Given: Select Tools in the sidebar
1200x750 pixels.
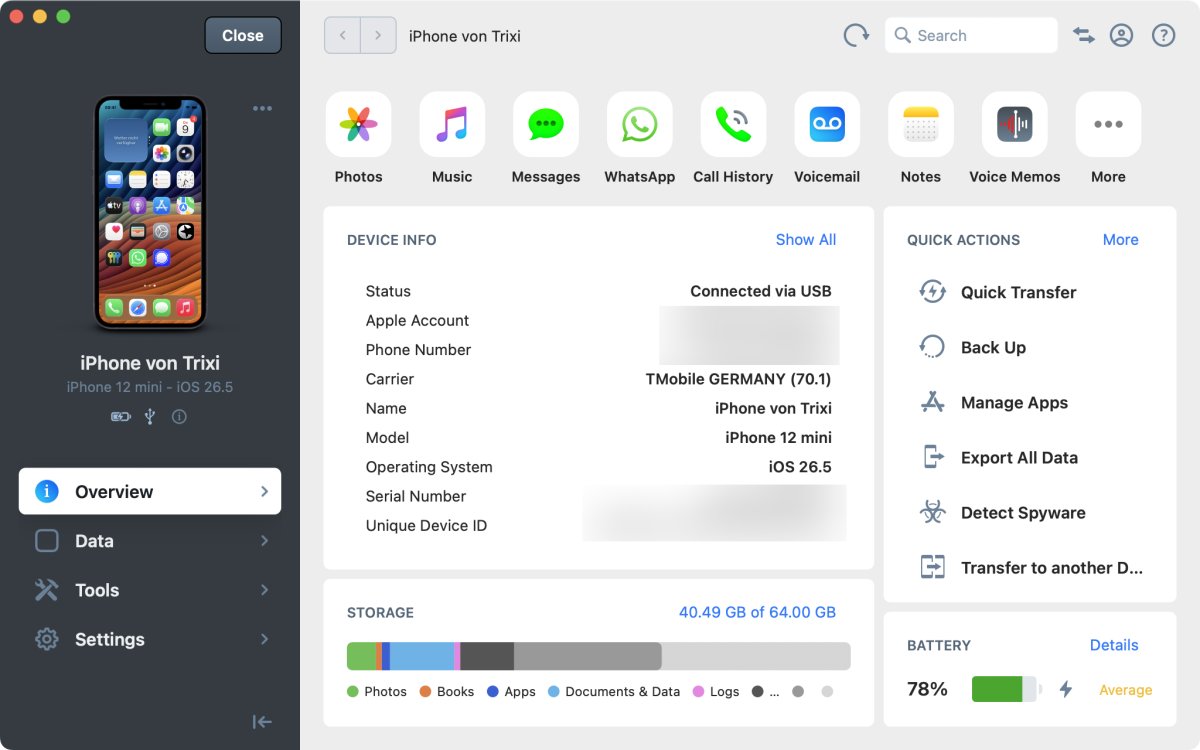Looking at the screenshot, I should (150, 590).
